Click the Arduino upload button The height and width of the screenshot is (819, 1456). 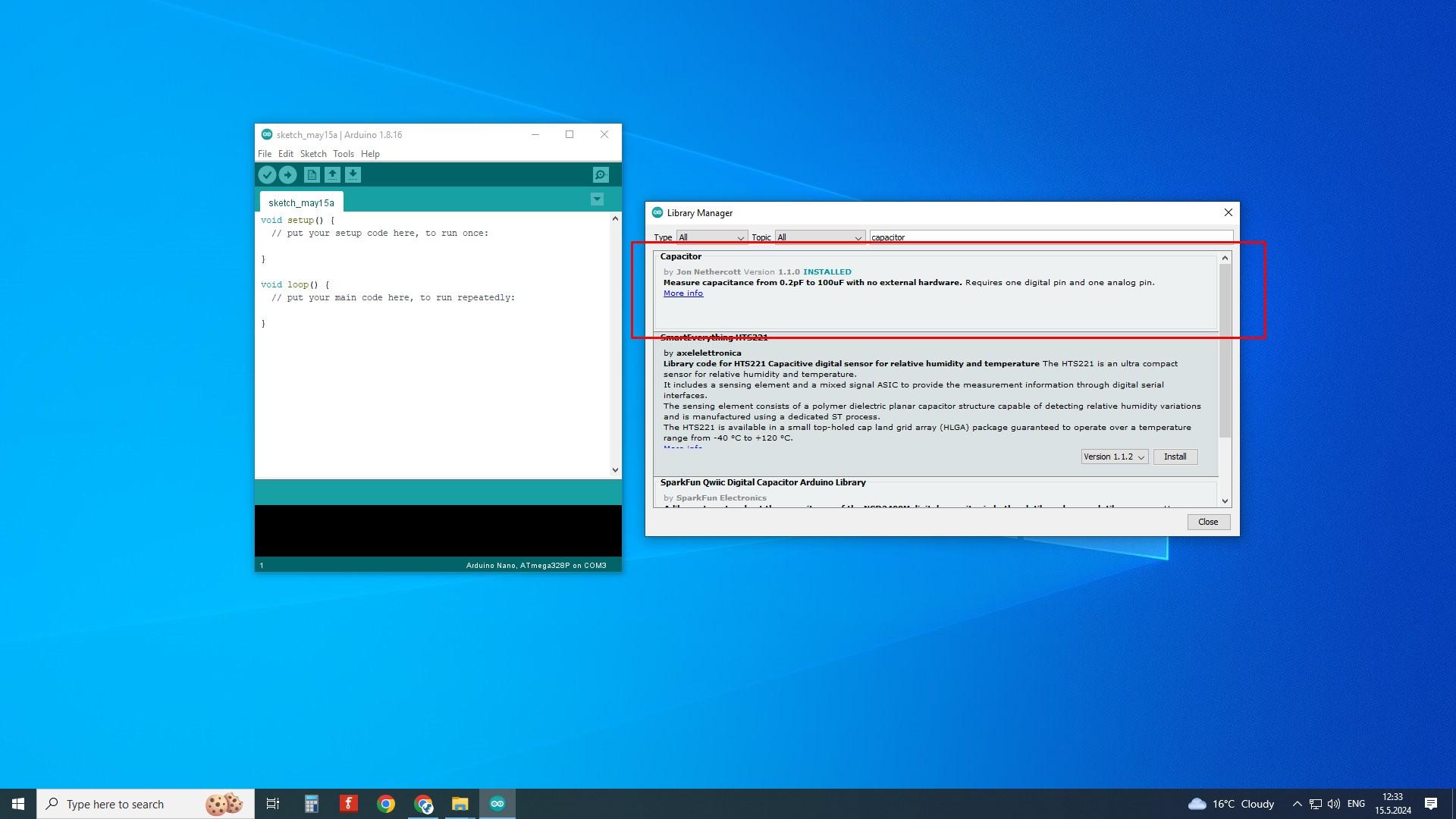(288, 174)
